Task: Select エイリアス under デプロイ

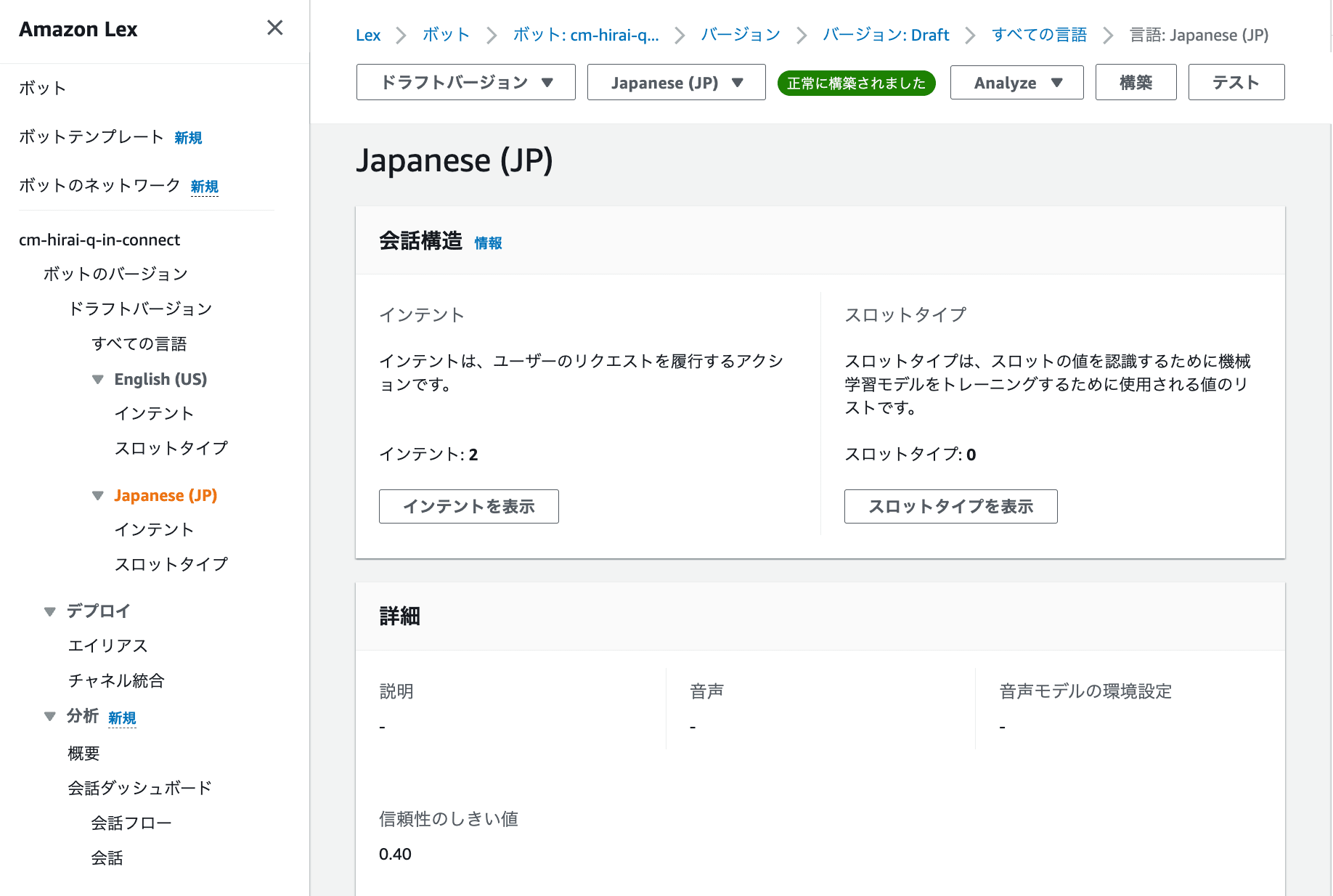Action: click(x=107, y=645)
